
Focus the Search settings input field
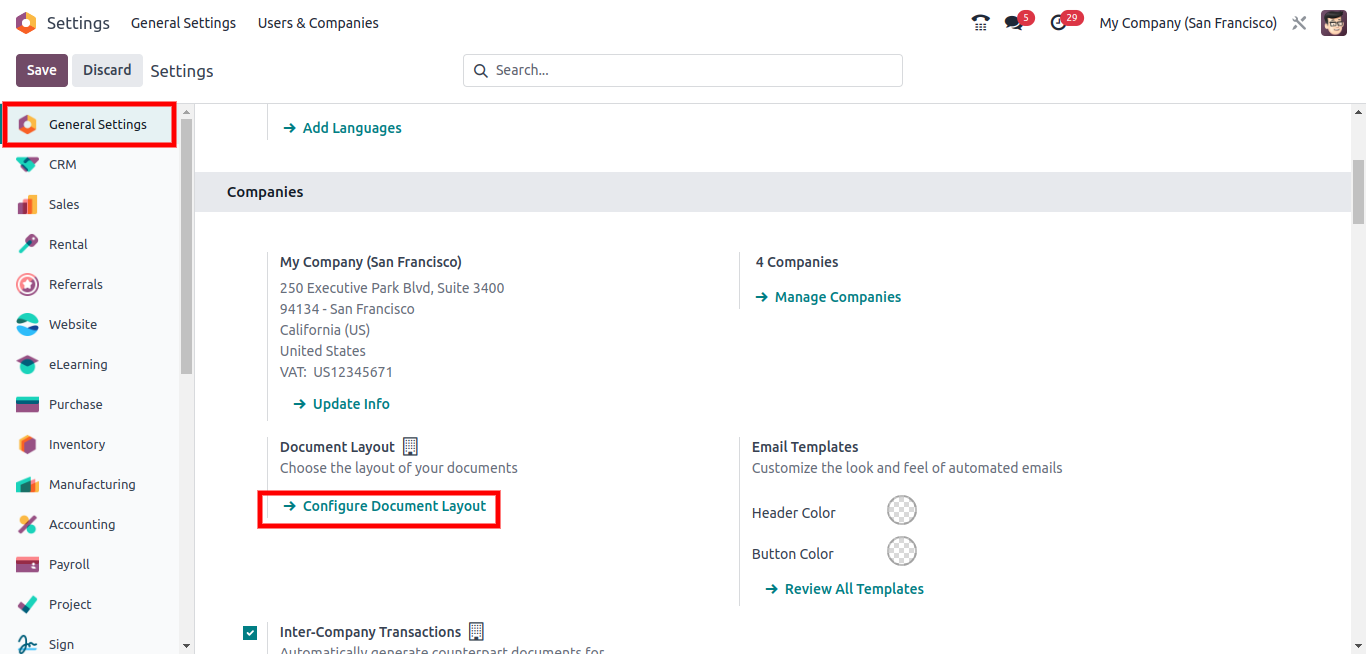pos(683,70)
